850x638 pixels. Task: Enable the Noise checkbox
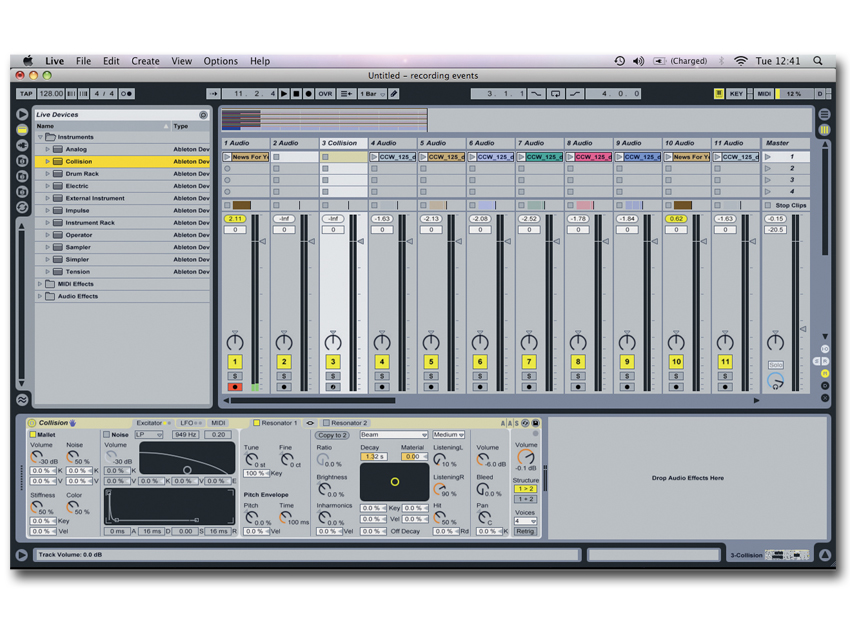(107, 435)
